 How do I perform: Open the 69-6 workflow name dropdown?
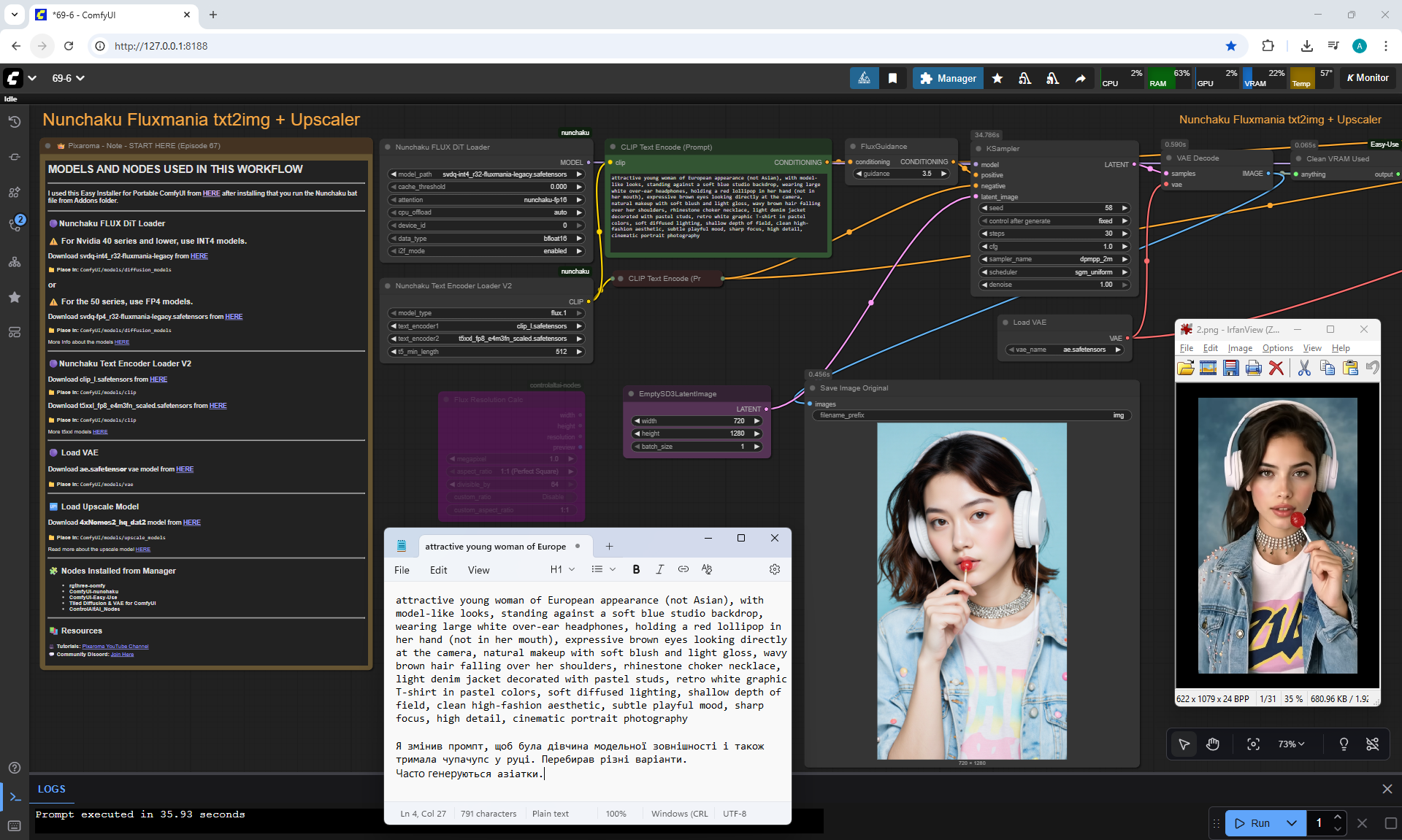[x=68, y=78]
